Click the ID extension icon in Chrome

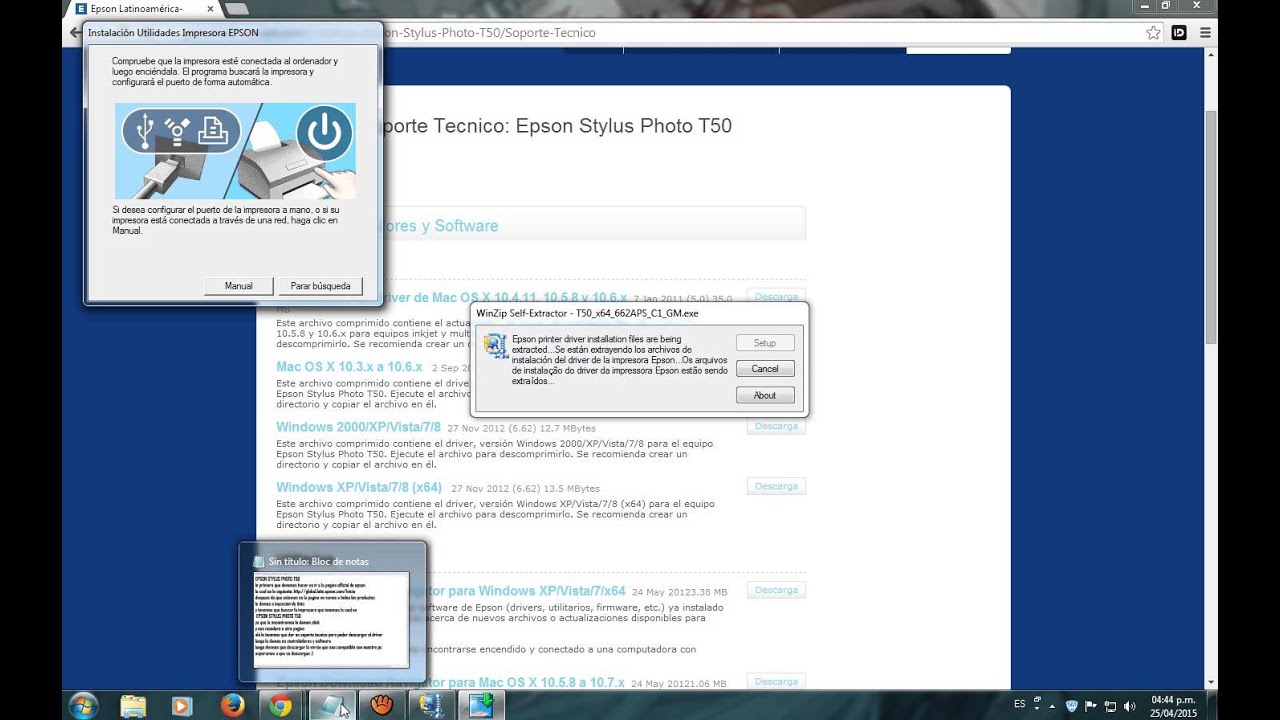[1179, 33]
